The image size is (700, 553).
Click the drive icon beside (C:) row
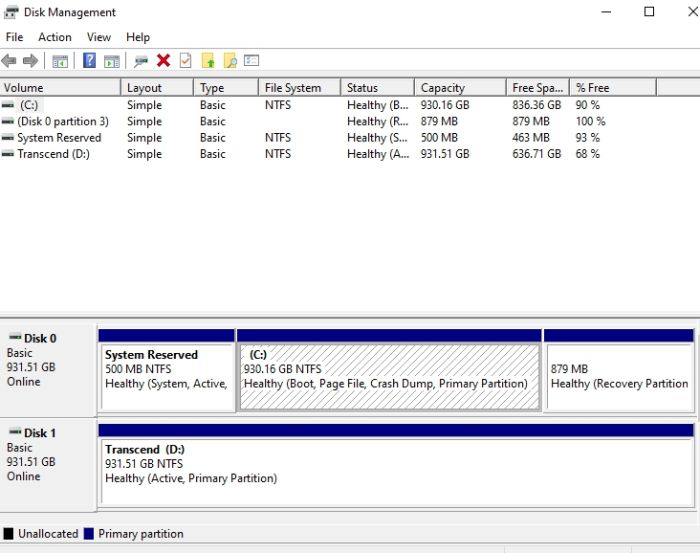pyautogui.click(x=8, y=105)
